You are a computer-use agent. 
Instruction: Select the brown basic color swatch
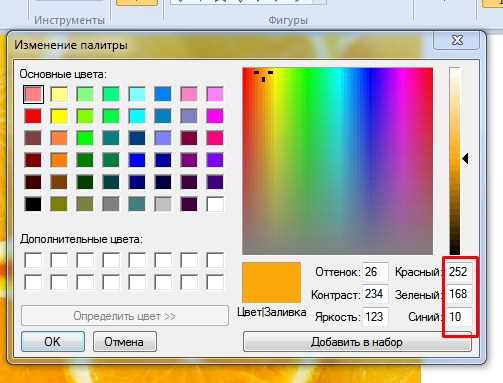[59, 182]
